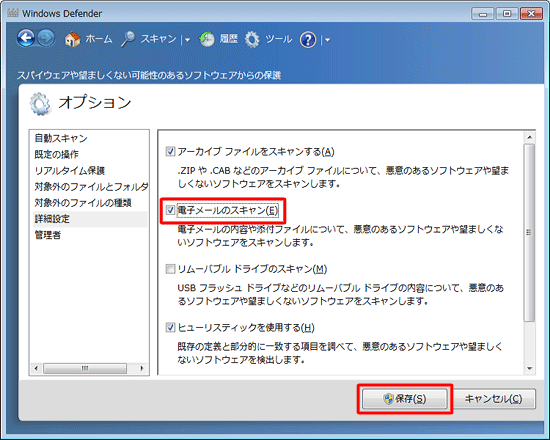The width and height of the screenshot is (550, 440).
Task: Select 対象外のファイルとフォルダ in the list
Action: tap(91, 187)
